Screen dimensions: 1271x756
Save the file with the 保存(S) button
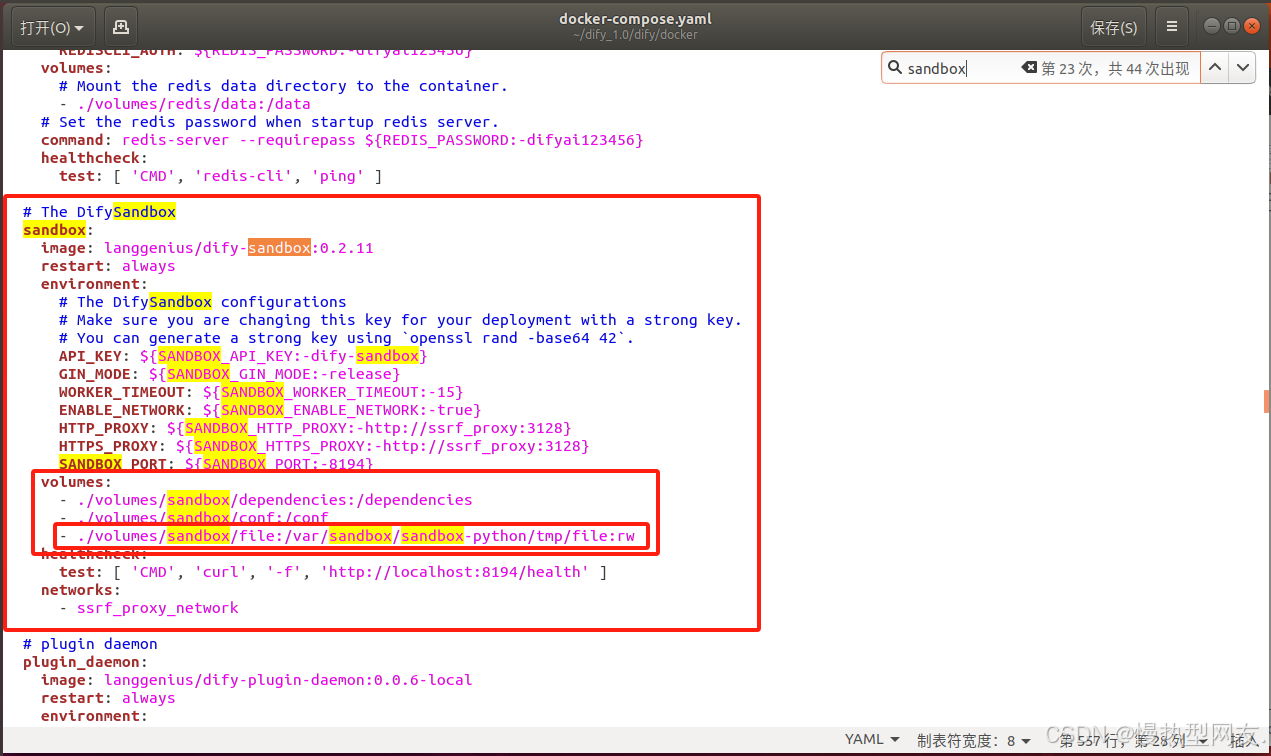(1113, 27)
